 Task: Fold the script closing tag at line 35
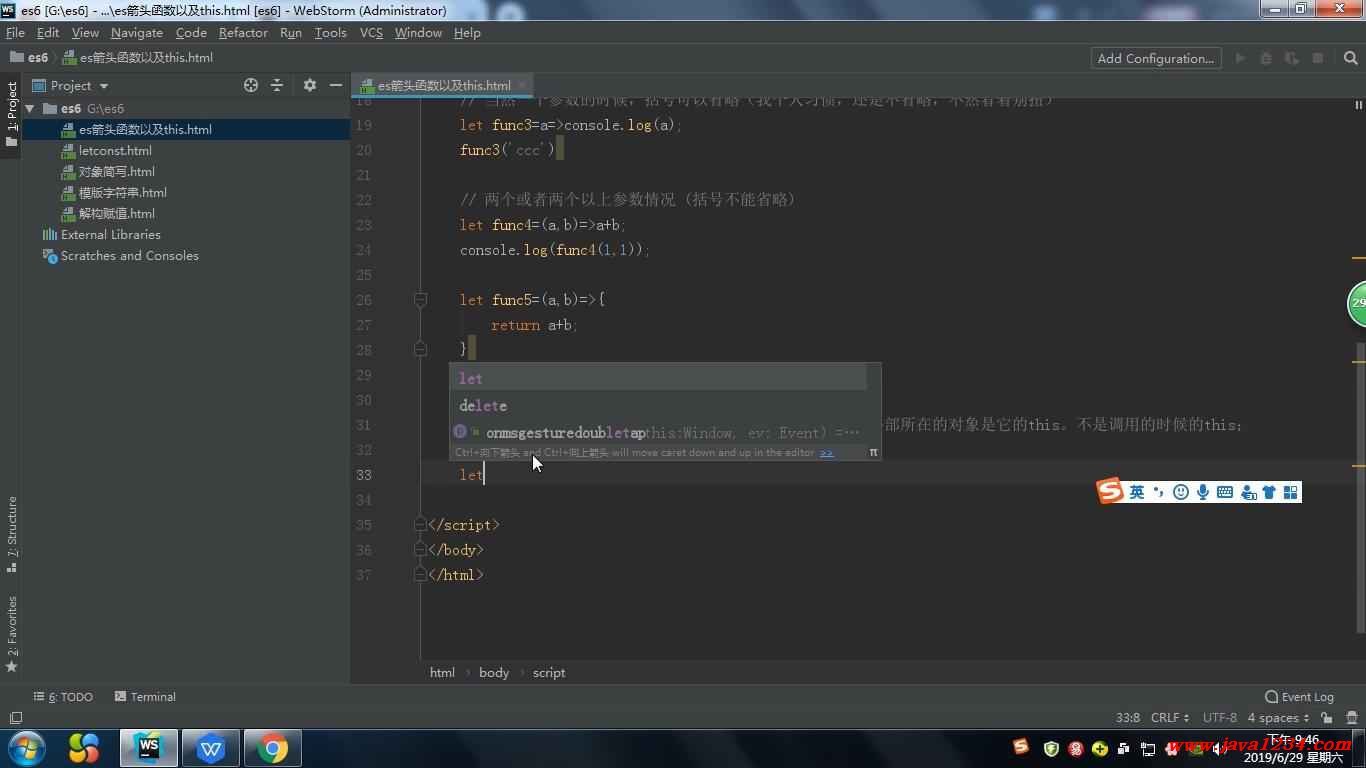(420, 525)
